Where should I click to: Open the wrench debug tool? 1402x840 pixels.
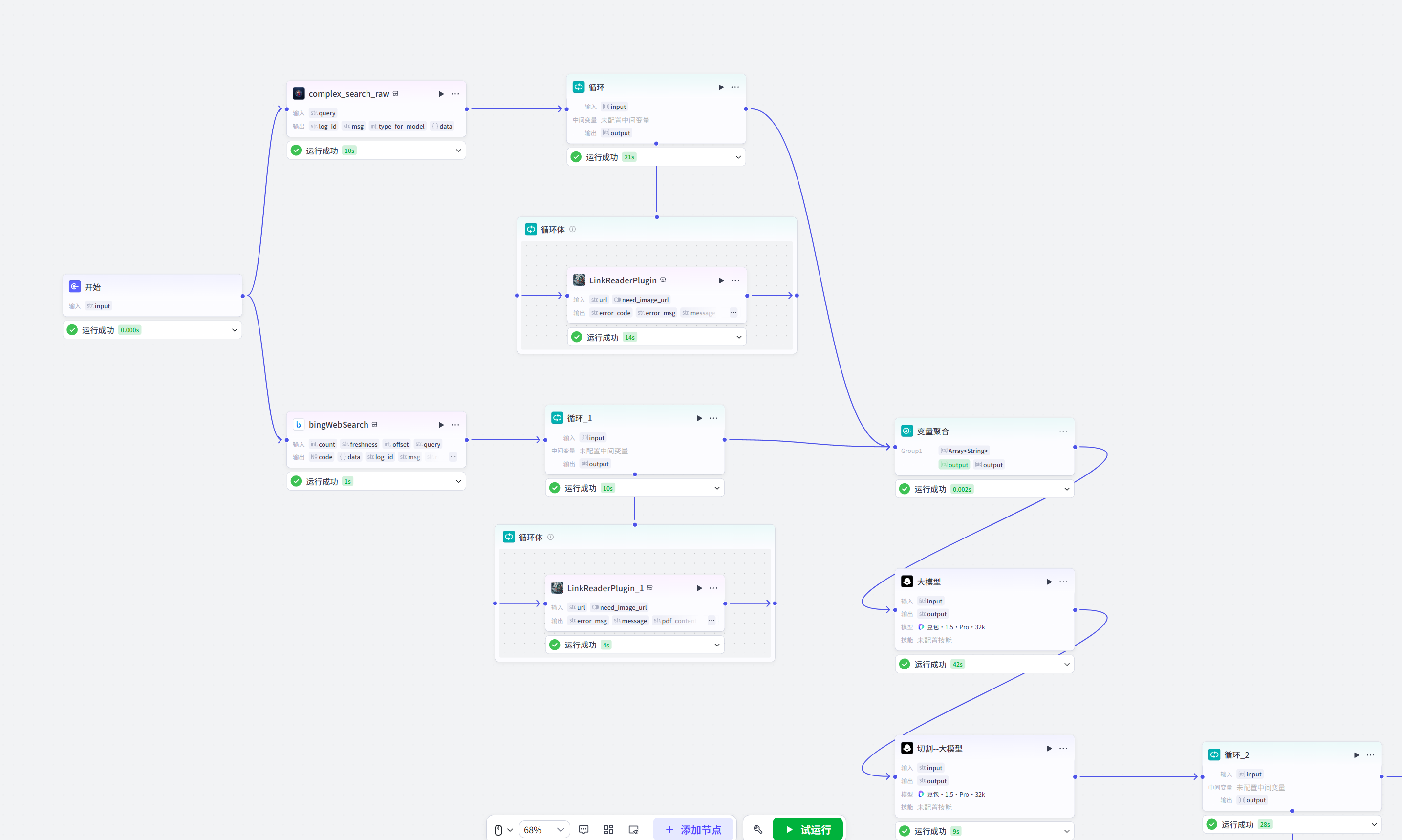pos(758,829)
